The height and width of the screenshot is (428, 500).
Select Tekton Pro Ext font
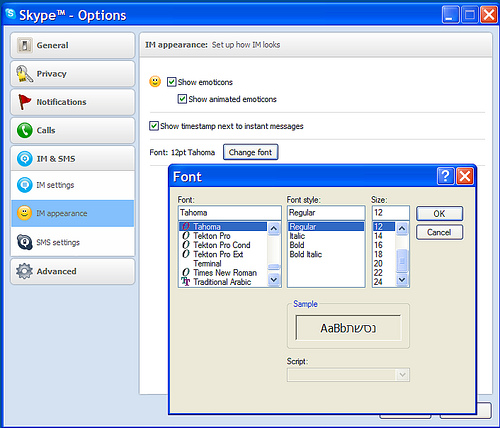pos(223,254)
